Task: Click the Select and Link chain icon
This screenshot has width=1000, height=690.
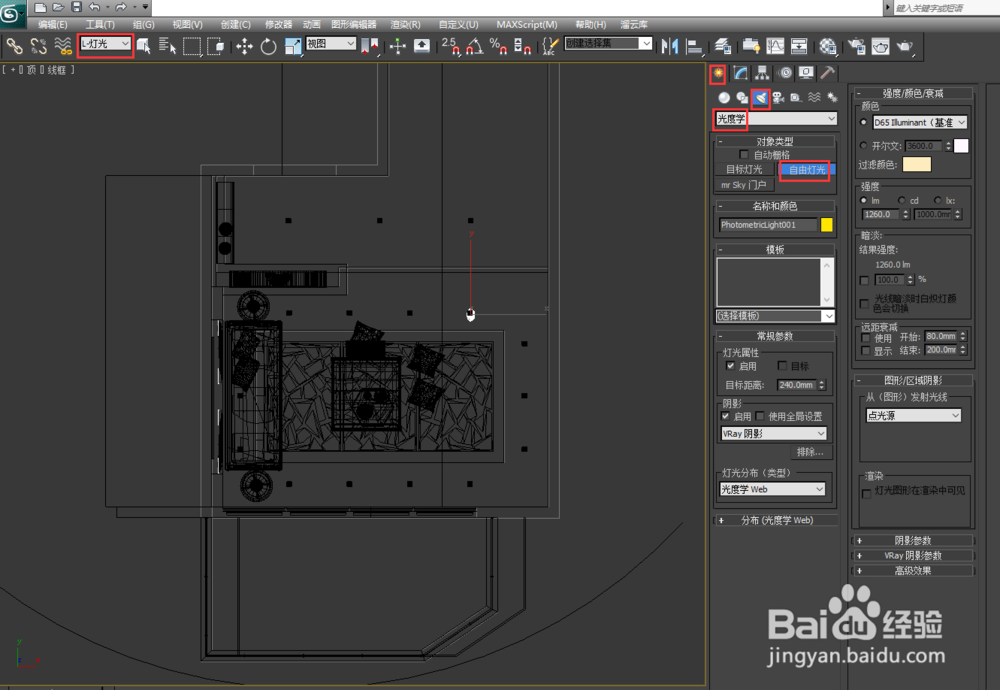Action: click(15, 46)
